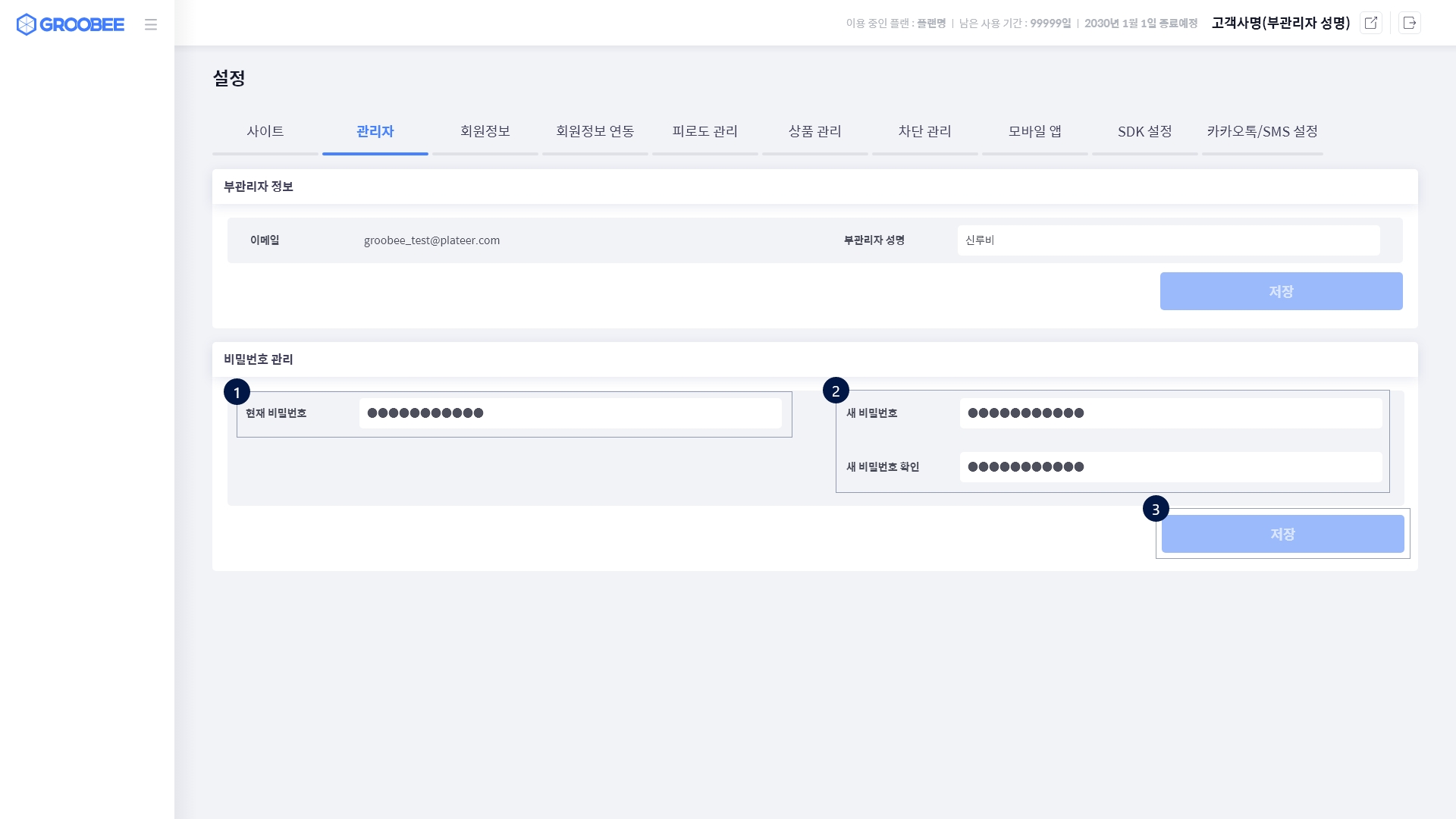Open the 카카오톡/SMS 설정 tab

pyautogui.click(x=1262, y=131)
